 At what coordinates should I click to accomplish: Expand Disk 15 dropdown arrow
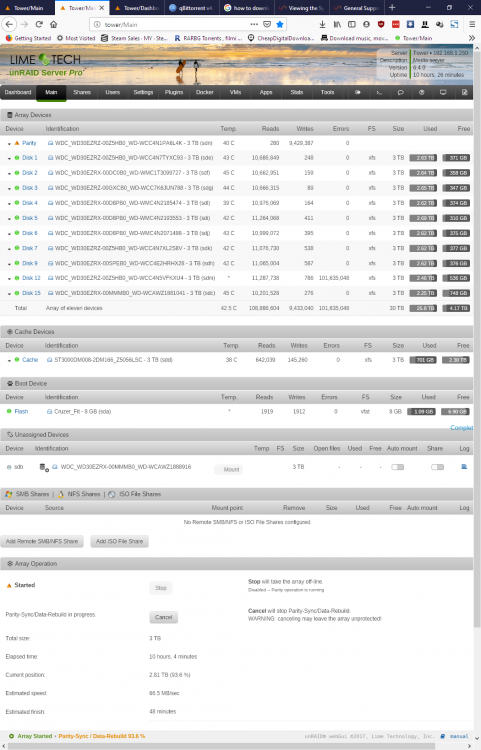9,294
